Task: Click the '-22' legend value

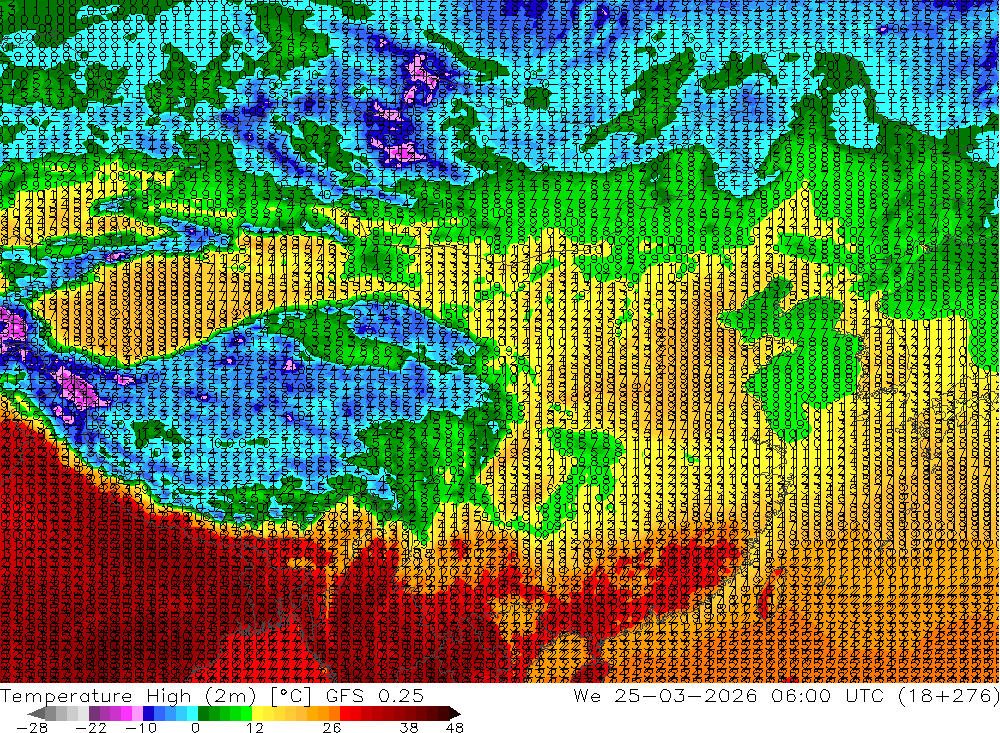Action: (91, 727)
